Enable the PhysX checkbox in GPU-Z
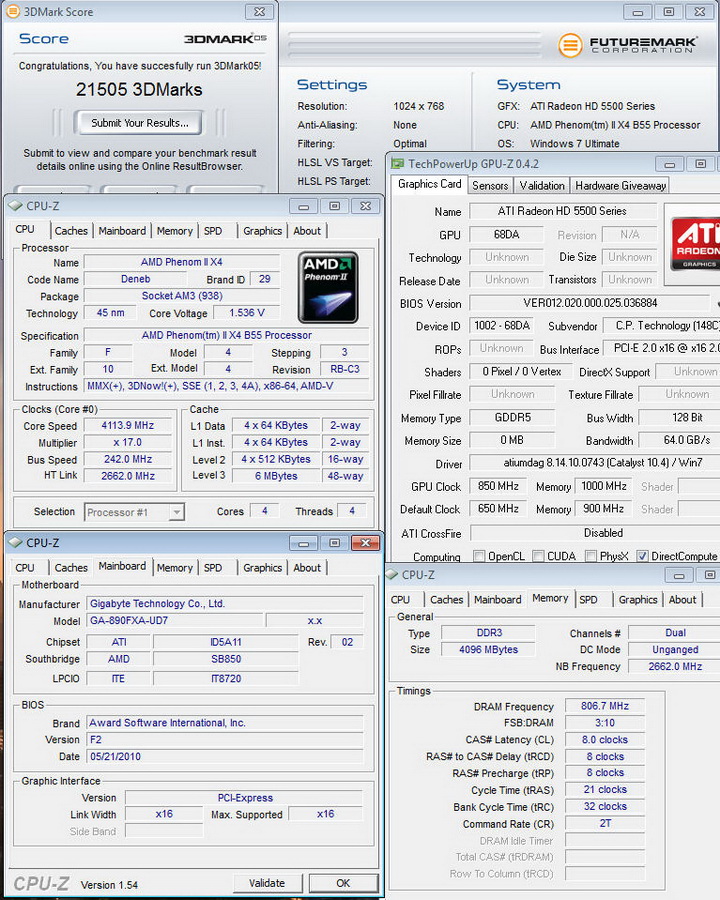This screenshot has height=900, width=720. coord(590,556)
